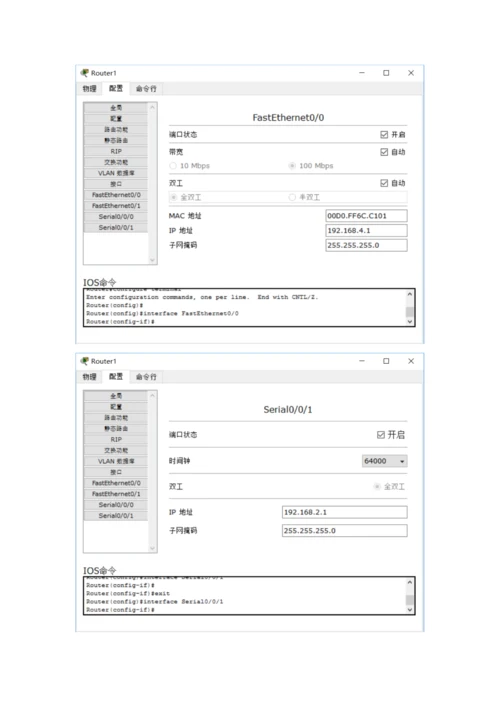Select 全双工 radio in FastEthernet0/0 panel
The image size is (500, 707).
coord(173,197)
